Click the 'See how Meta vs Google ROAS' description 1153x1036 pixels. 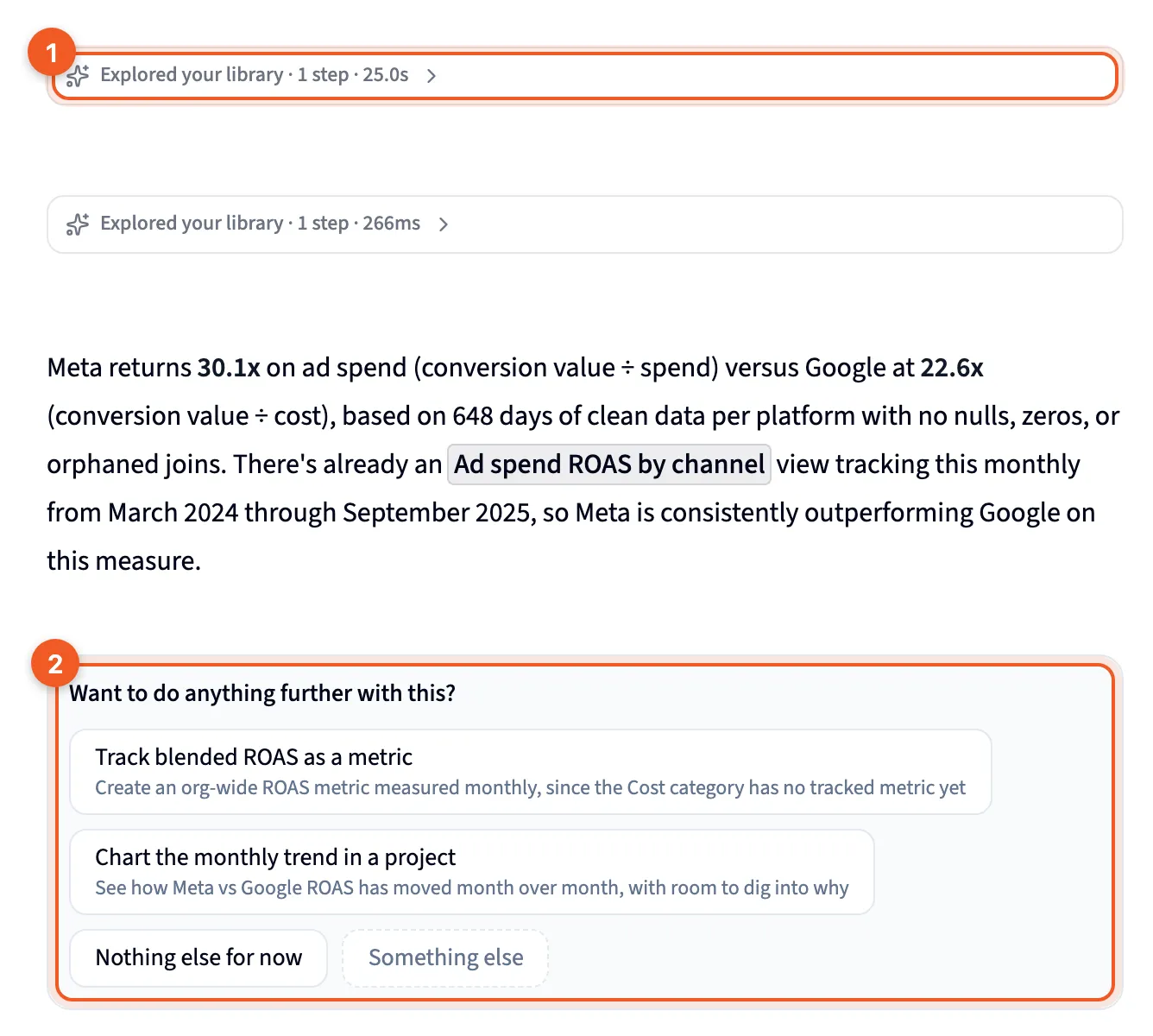tap(472, 888)
